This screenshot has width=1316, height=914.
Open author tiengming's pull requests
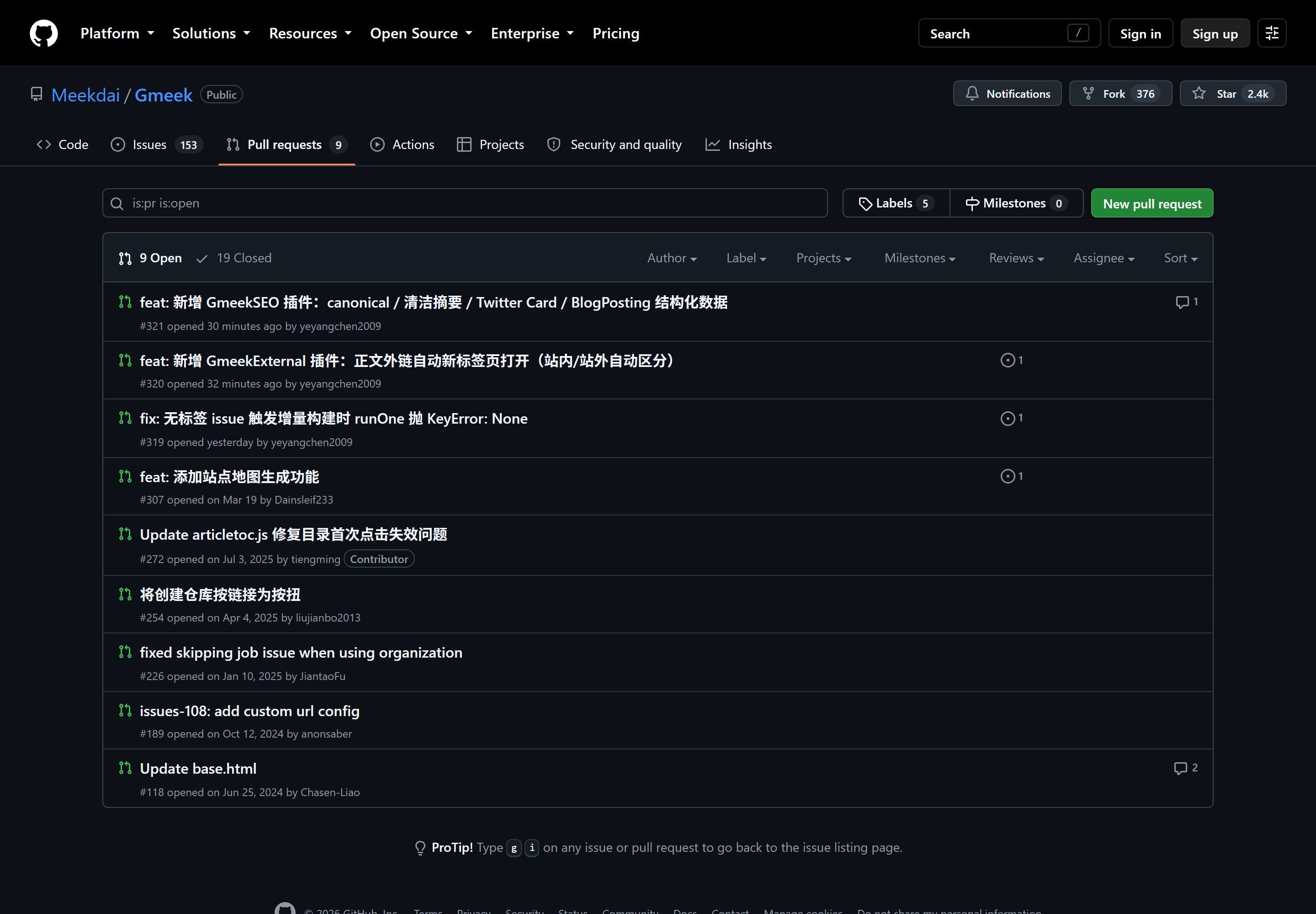tap(316, 559)
